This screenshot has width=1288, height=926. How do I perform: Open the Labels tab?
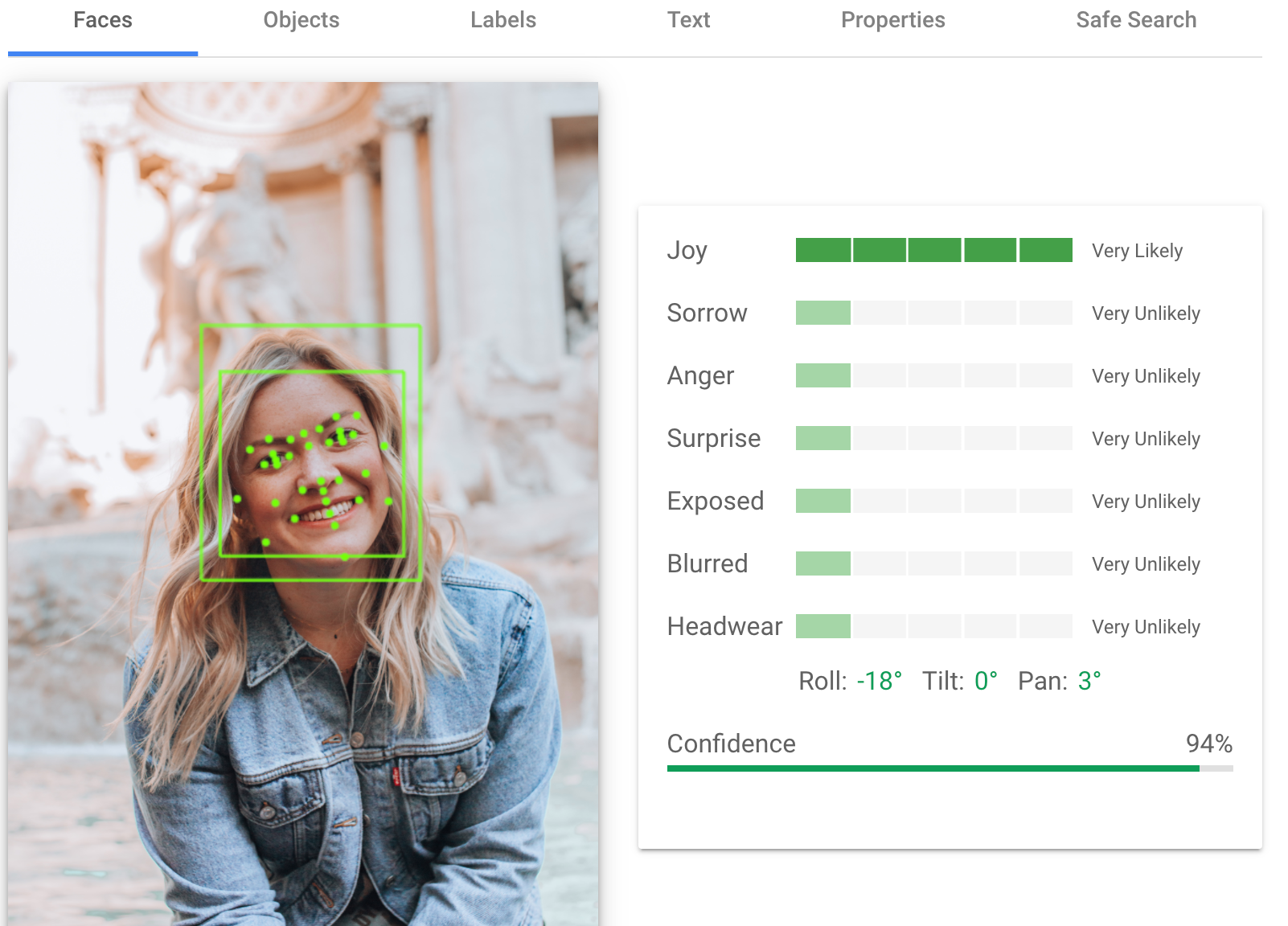click(x=502, y=20)
